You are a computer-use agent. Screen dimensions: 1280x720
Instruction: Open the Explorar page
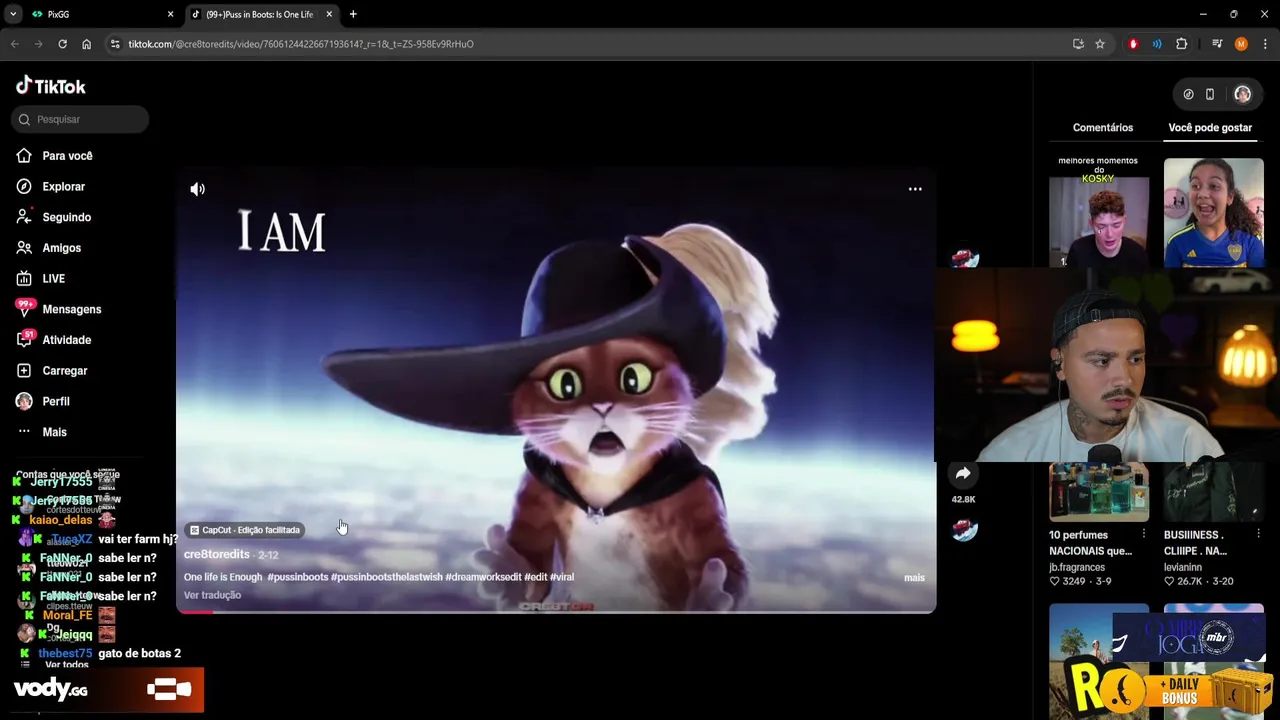[63, 187]
